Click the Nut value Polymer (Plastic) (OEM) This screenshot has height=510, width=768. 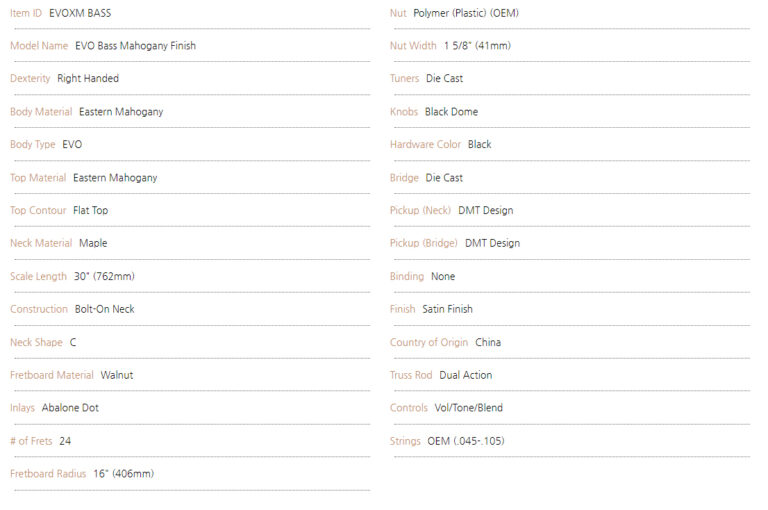pyautogui.click(x=465, y=13)
